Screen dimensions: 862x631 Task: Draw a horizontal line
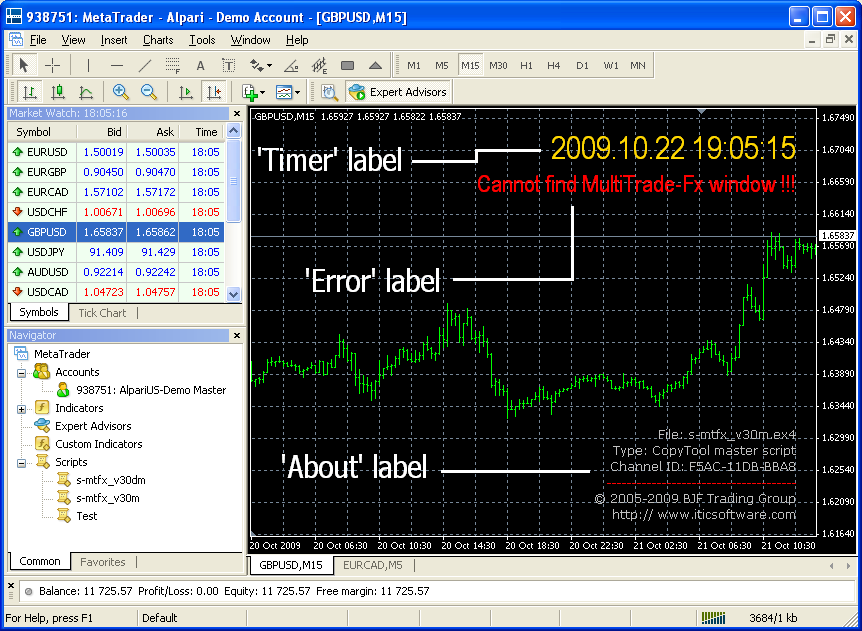pos(117,65)
